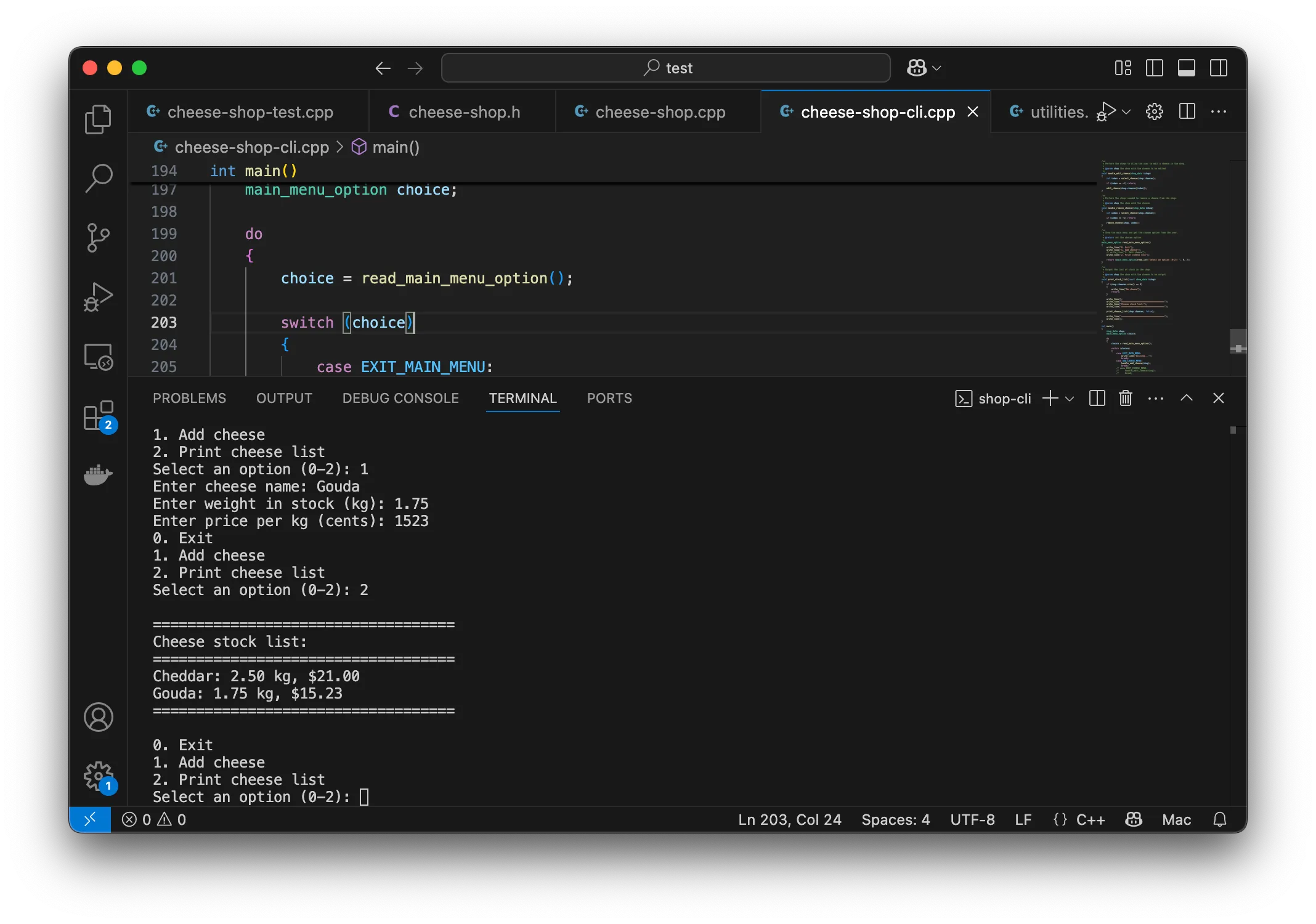Switch to cheese-shop-test.cpp tab
Screen dimensions: 1316x924
(x=248, y=111)
